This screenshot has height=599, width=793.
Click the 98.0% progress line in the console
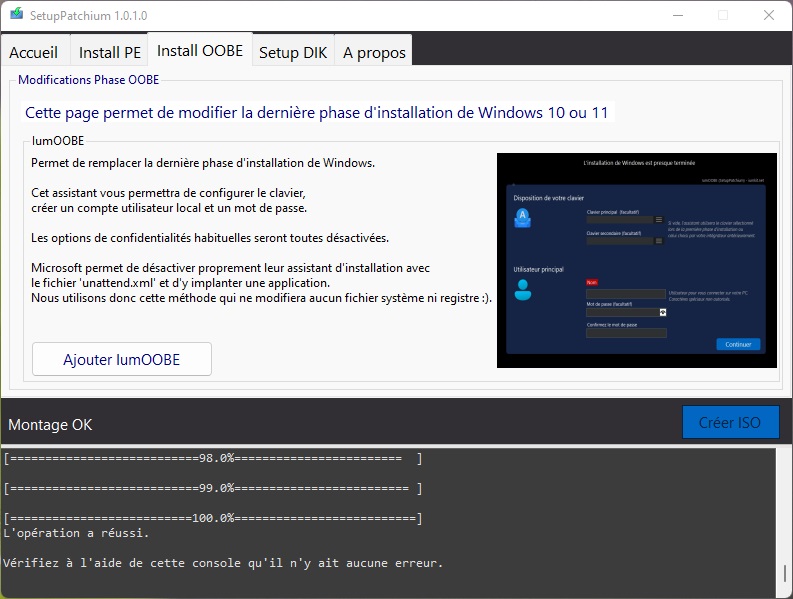click(212, 458)
